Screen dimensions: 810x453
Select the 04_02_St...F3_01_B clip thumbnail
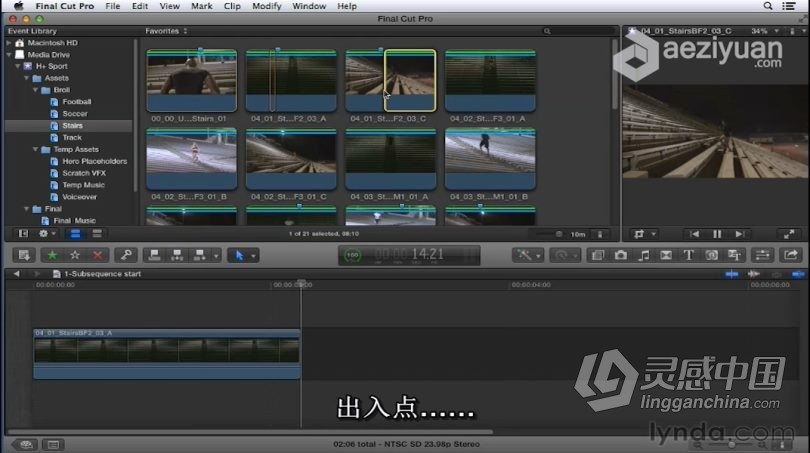[x=191, y=159]
